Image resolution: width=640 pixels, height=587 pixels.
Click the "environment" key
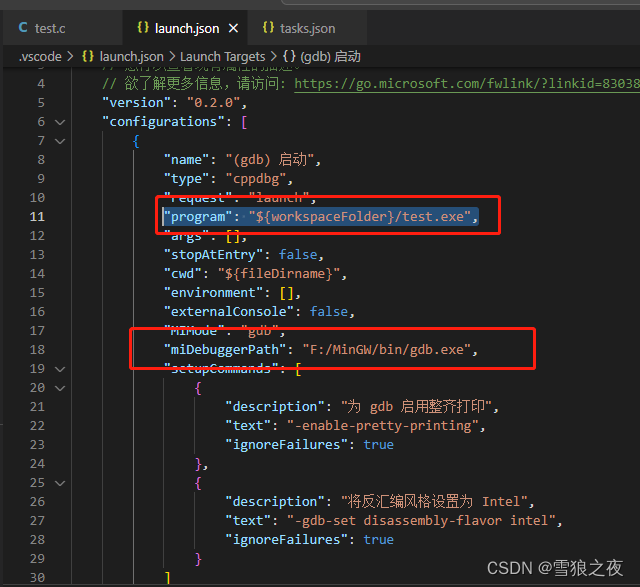[x=213, y=293]
